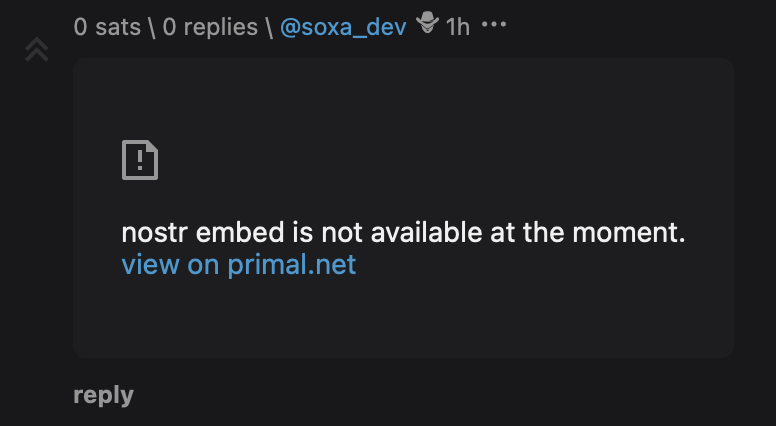Zap this comment using the upvote arrows

[37, 49]
